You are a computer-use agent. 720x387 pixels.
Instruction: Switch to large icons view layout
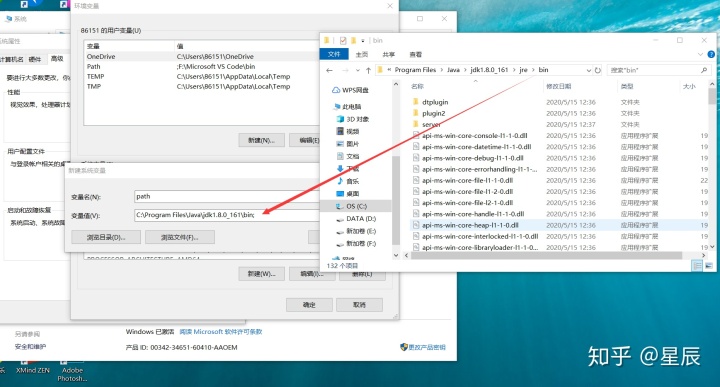(709, 266)
